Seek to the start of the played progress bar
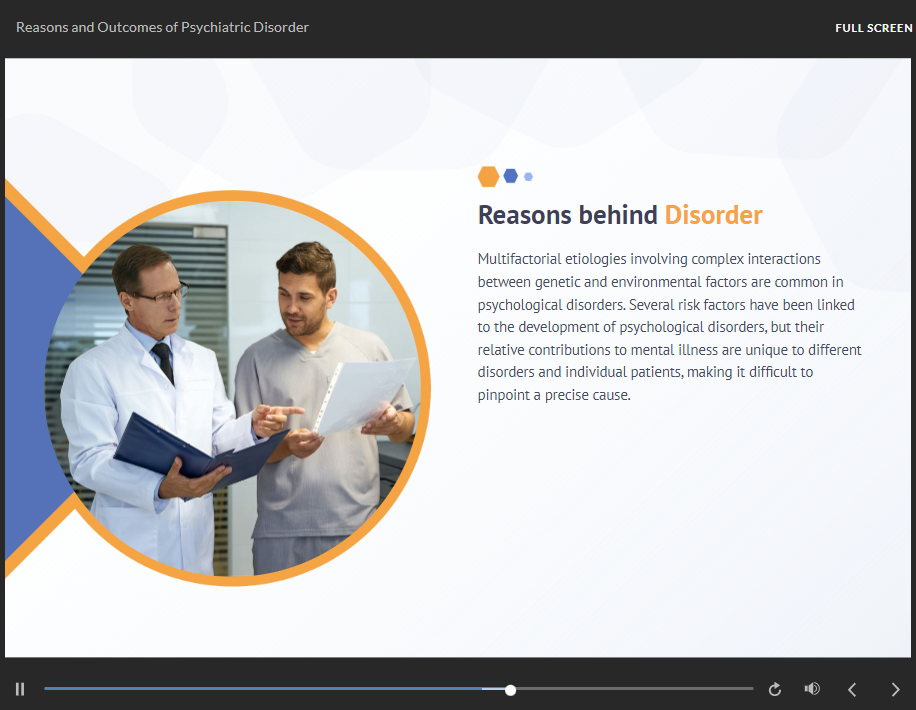Image resolution: width=916 pixels, height=710 pixels. click(x=50, y=689)
